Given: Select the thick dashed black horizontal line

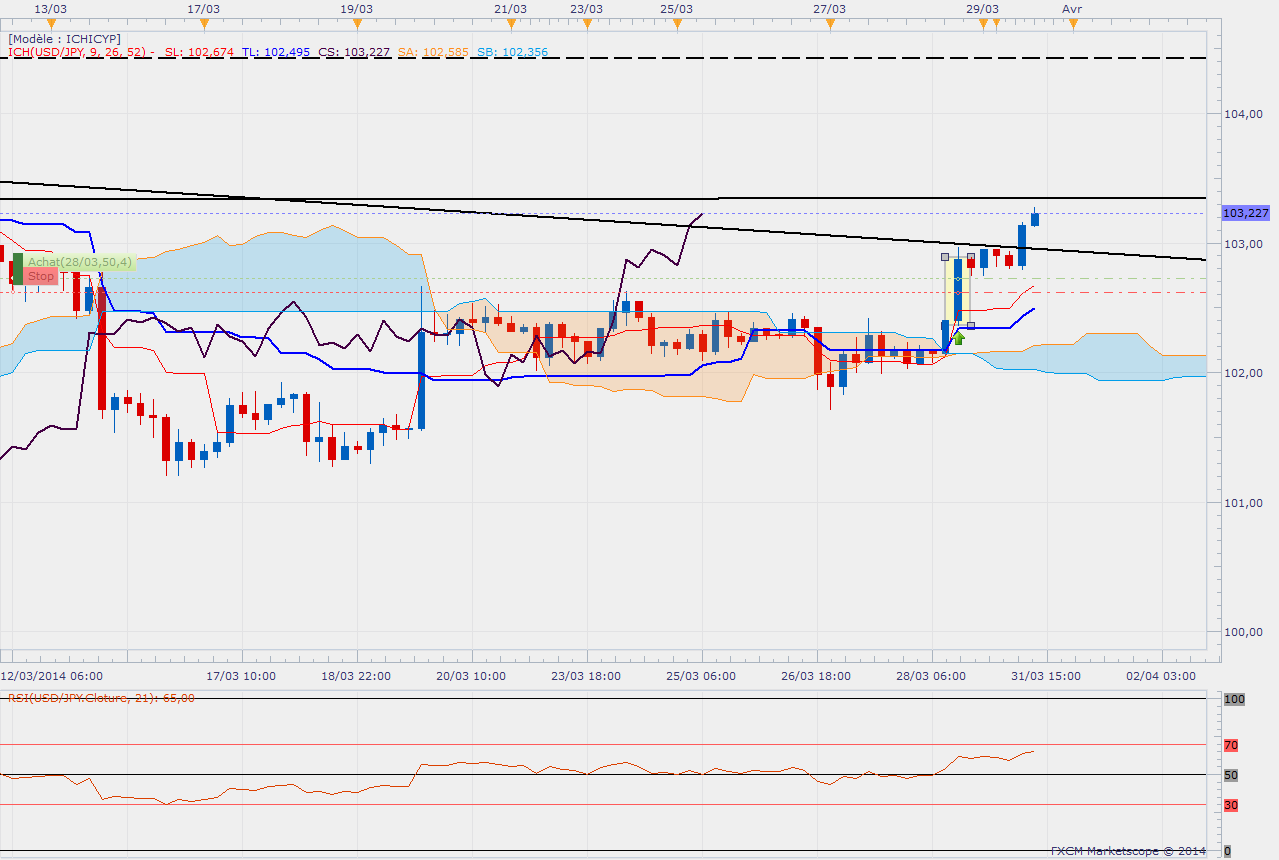Looking at the screenshot, I should (x=600, y=59).
